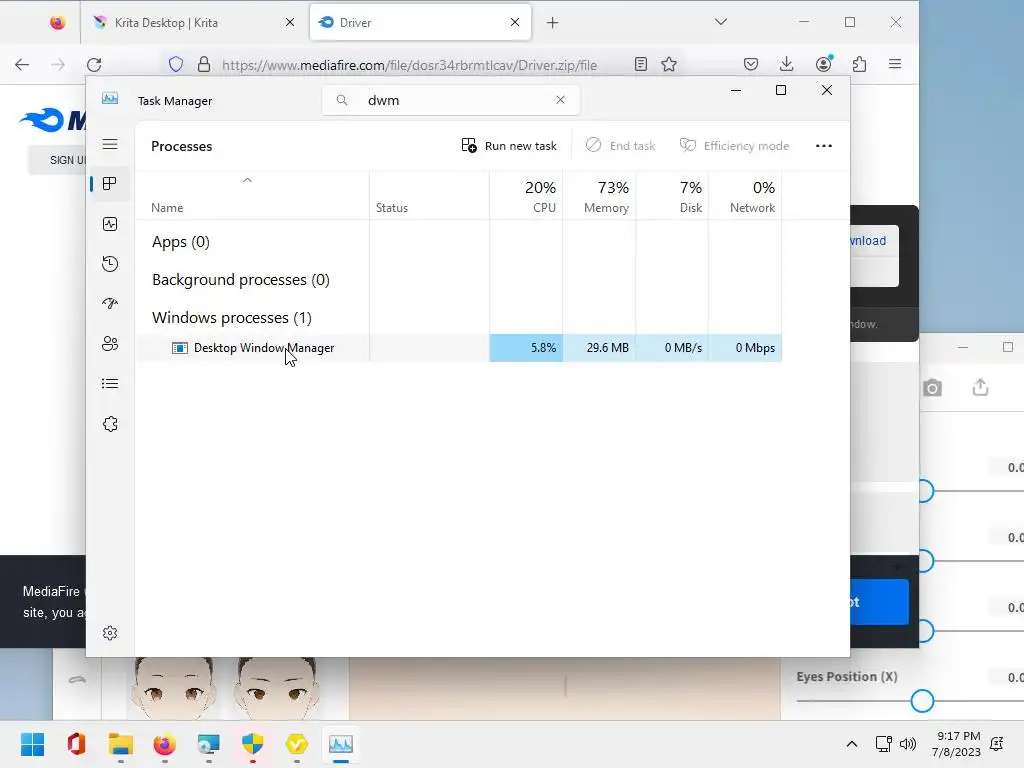Sort by CPU column header
Image resolution: width=1024 pixels, height=768 pixels.
(x=526, y=197)
